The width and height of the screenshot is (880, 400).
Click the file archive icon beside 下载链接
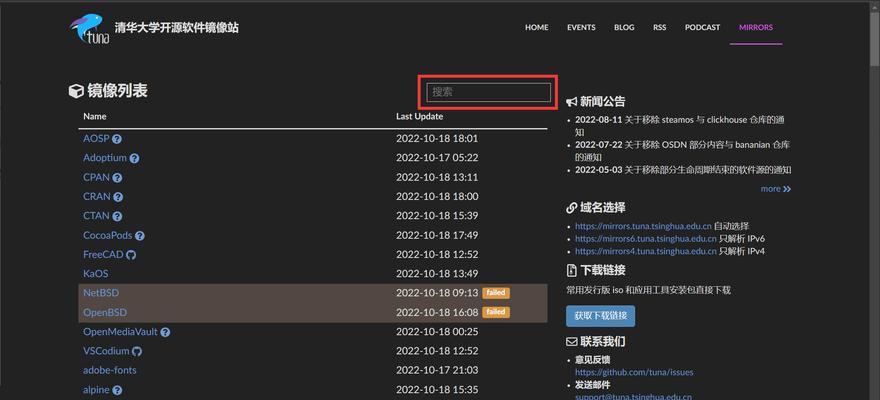pos(571,270)
